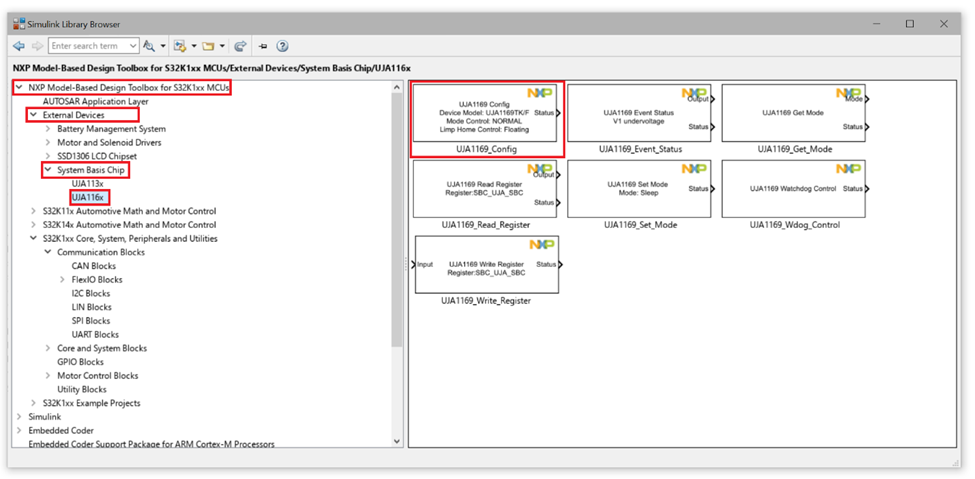Screen dimensions: 975x479
Task: Collapse S32K1xx Core, System, Peripherals node
Action: pyautogui.click(x=34, y=238)
